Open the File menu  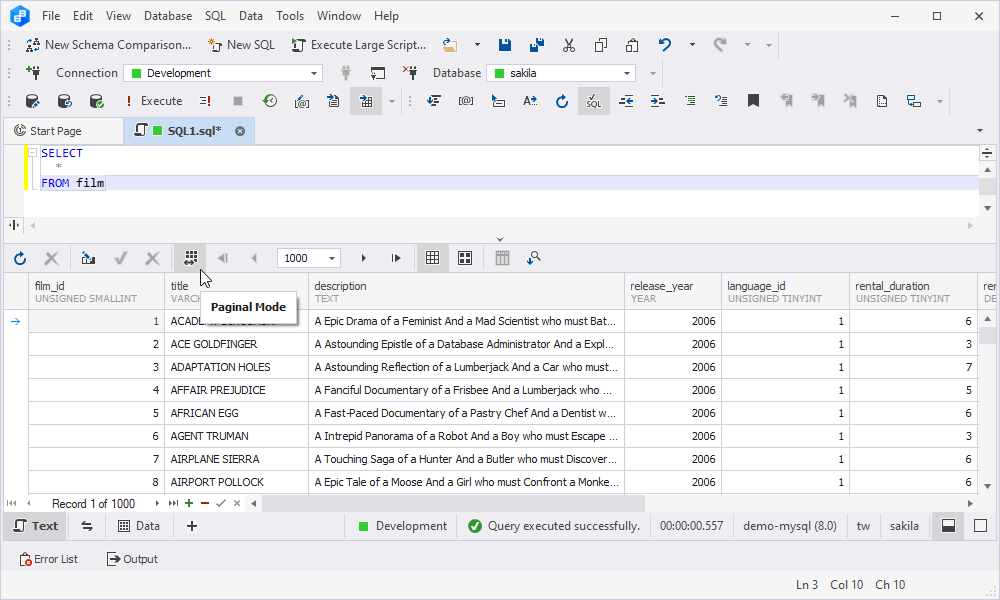pos(51,16)
